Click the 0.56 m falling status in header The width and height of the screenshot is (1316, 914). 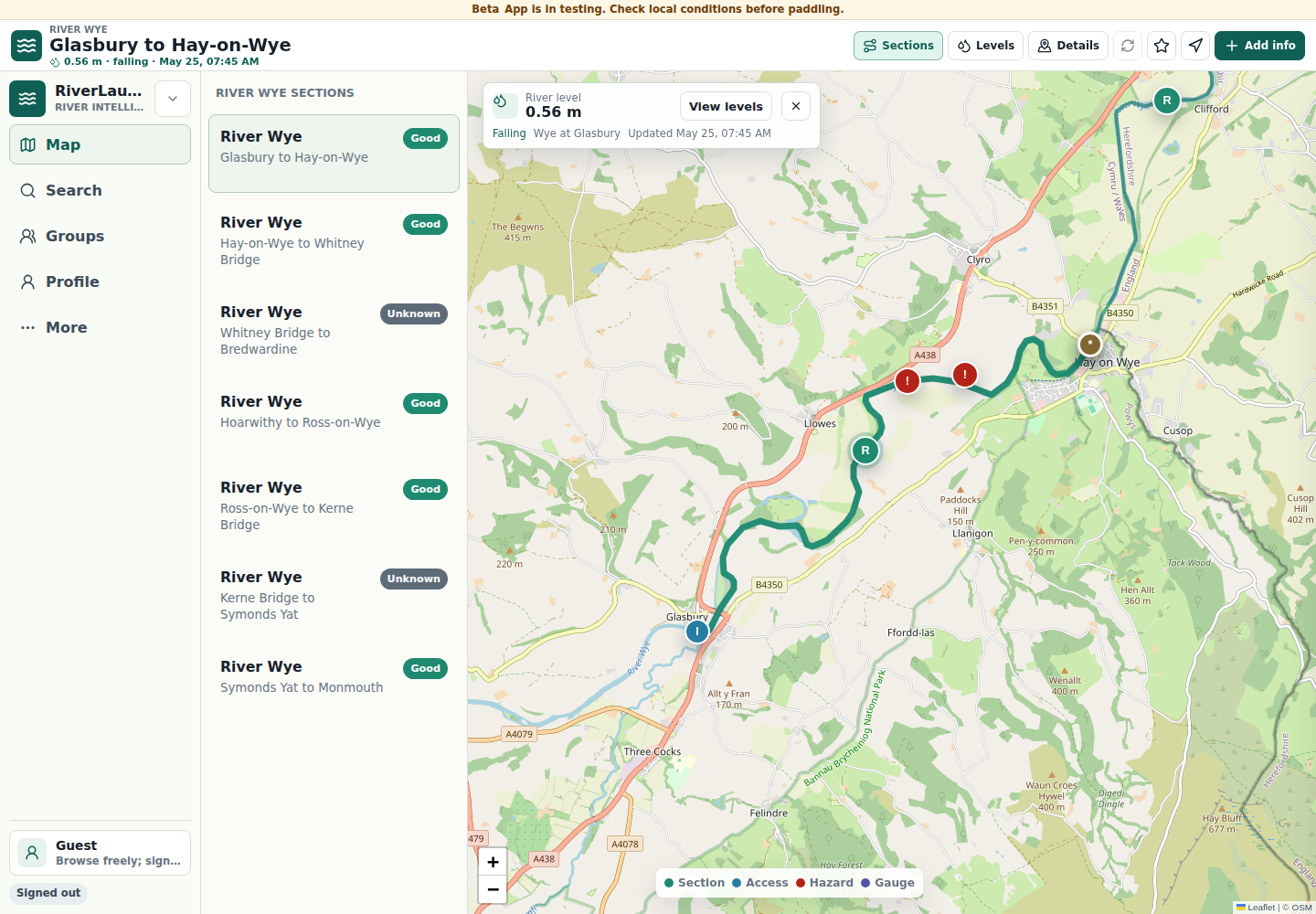coord(154,62)
